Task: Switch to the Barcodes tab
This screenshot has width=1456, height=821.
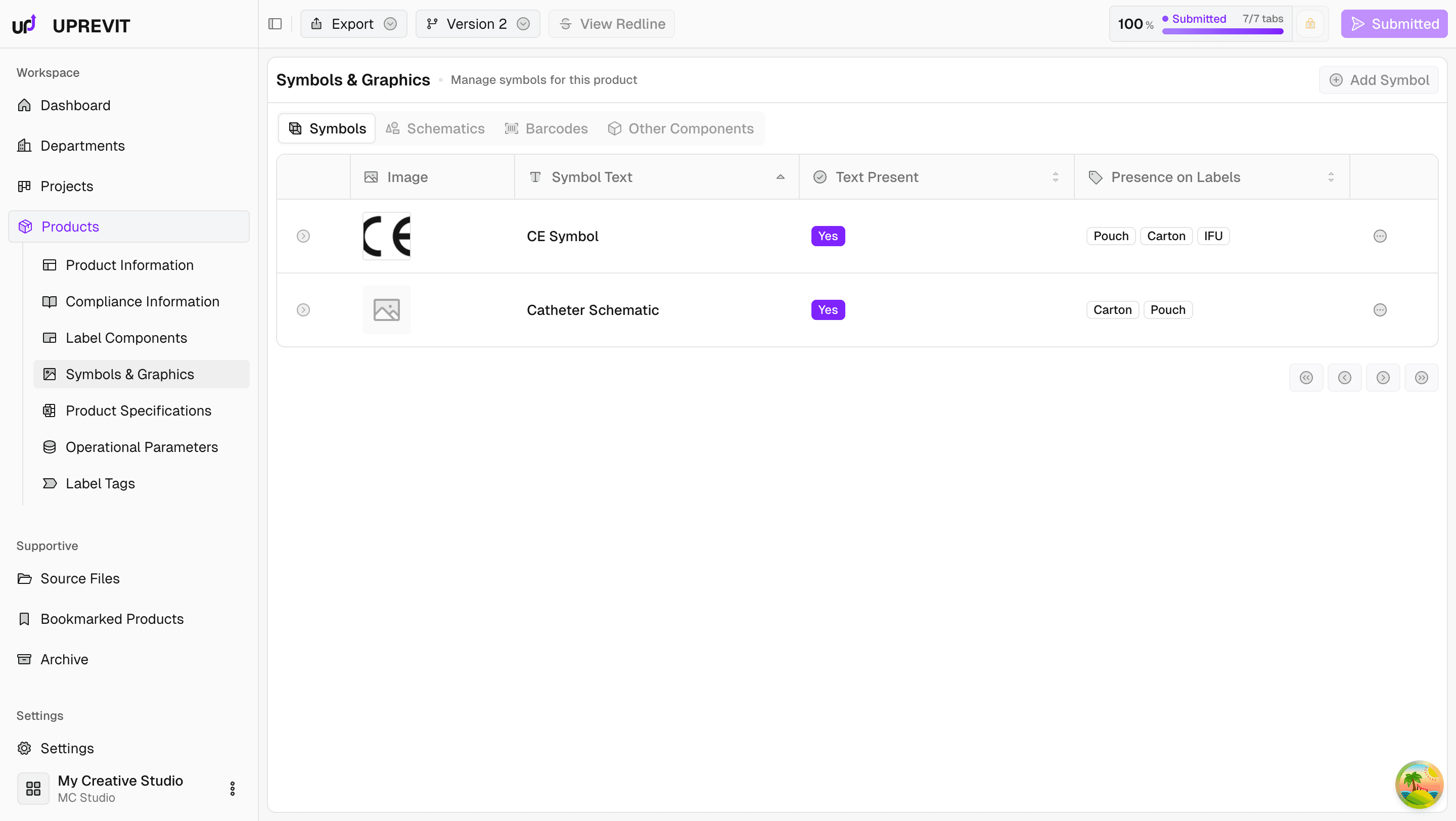Action: (x=546, y=128)
